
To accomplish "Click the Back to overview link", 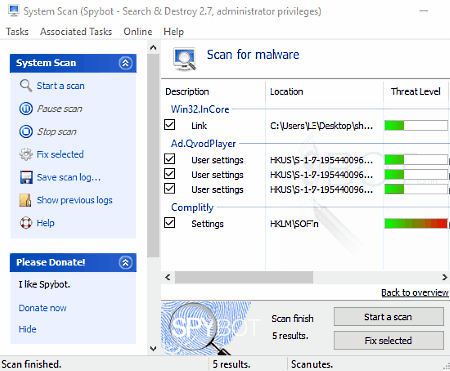I will pos(415,293).
